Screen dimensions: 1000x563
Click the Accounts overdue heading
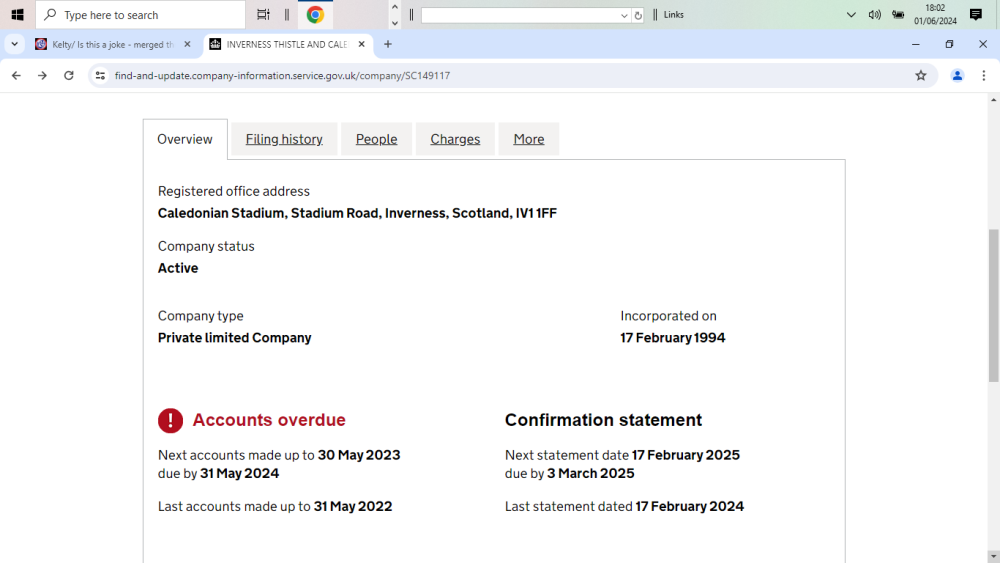point(269,420)
